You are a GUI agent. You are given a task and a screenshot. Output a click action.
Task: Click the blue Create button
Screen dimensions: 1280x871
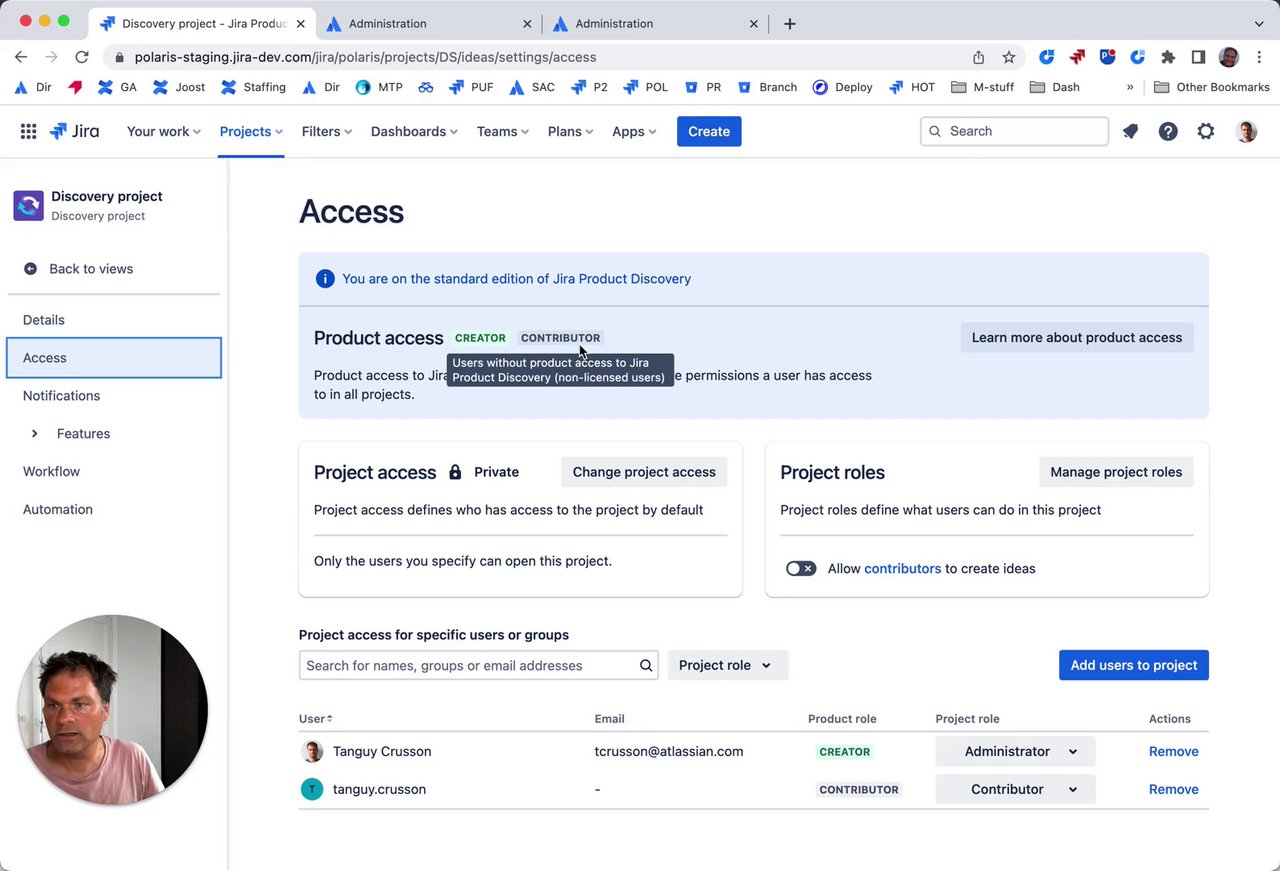click(709, 131)
